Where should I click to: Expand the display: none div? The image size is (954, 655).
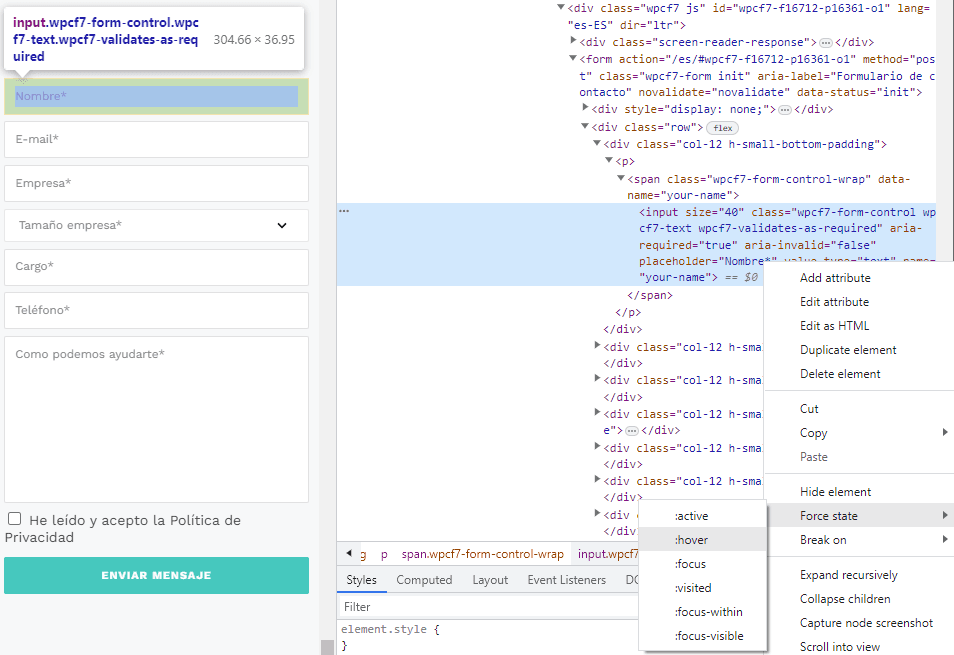pos(585,108)
